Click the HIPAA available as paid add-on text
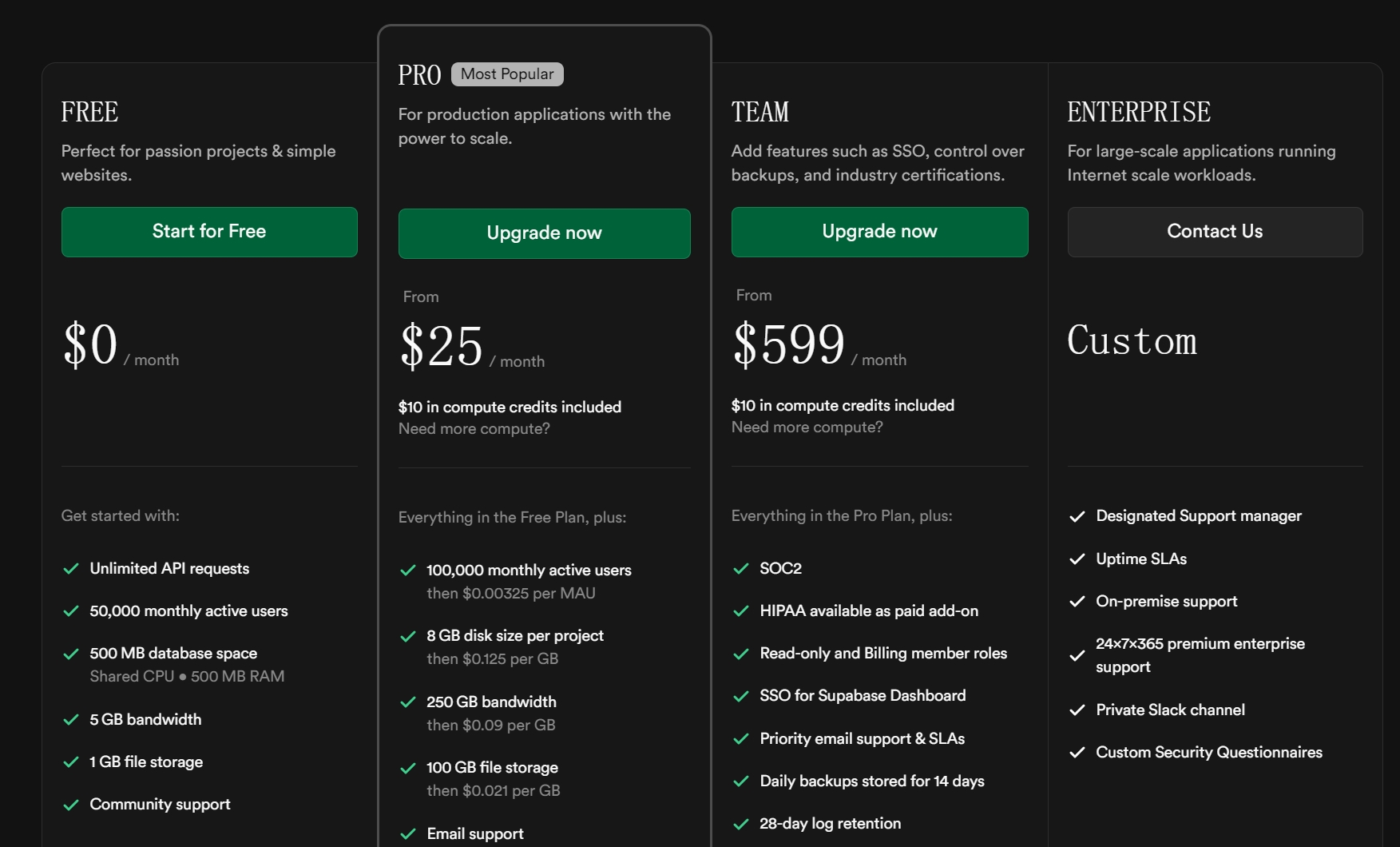Viewport: 1400px width, 847px height. click(869, 611)
